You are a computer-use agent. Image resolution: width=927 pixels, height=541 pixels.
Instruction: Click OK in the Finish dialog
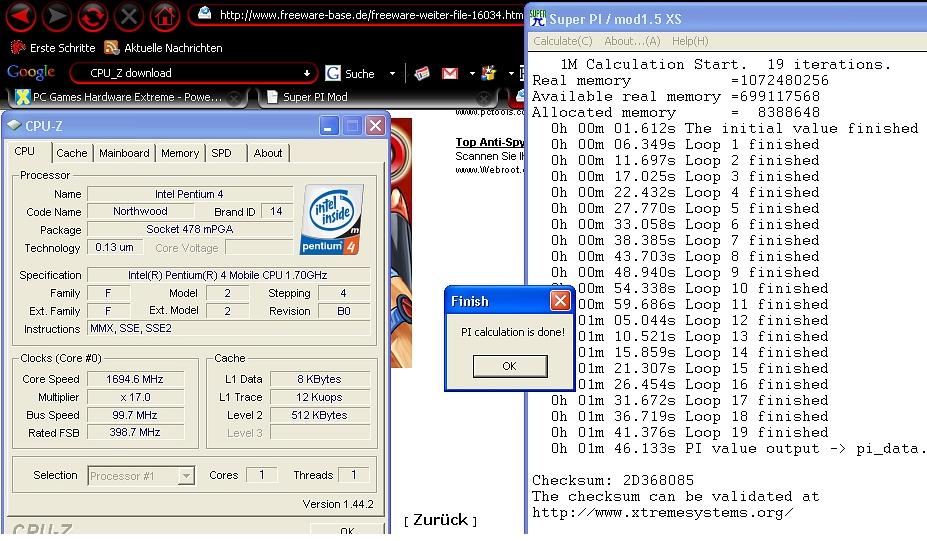[x=510, y=366]
